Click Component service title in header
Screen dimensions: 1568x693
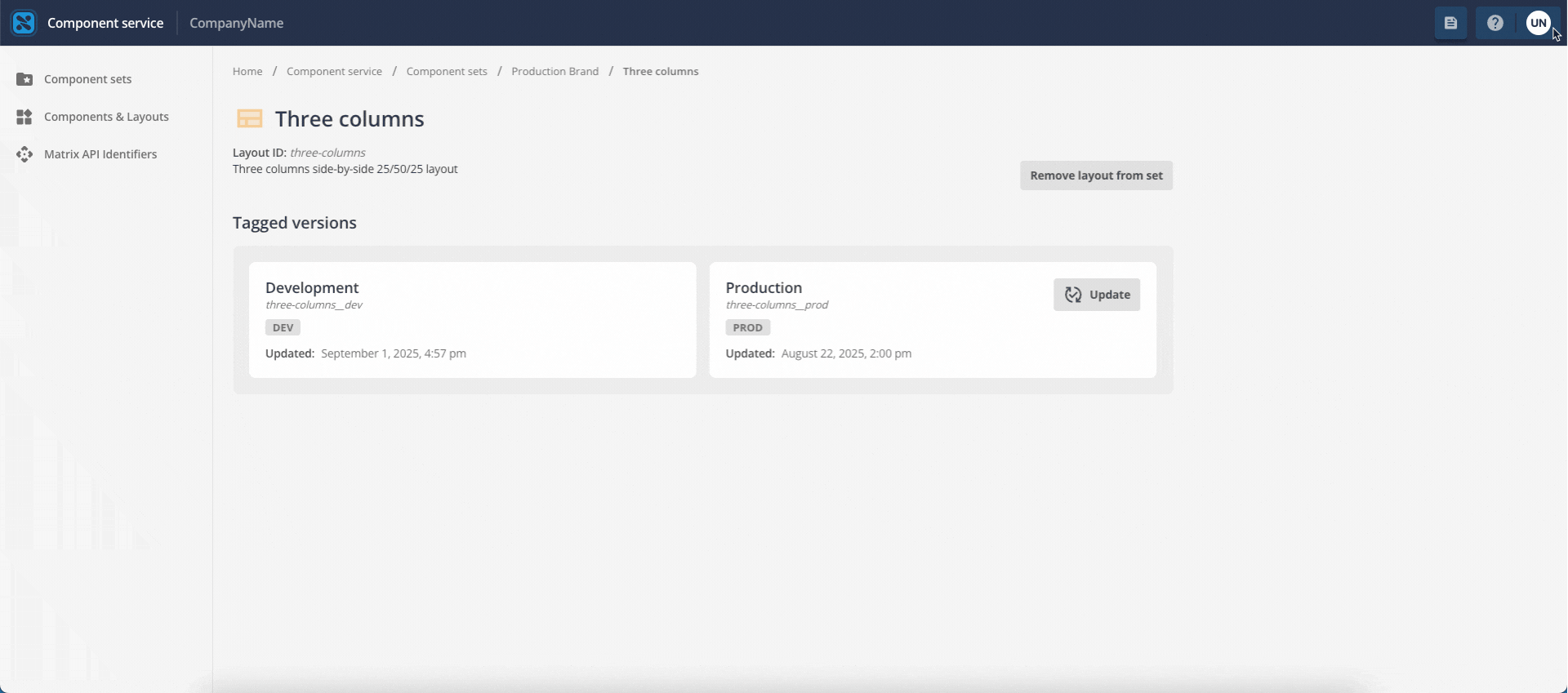click(105, 23)
